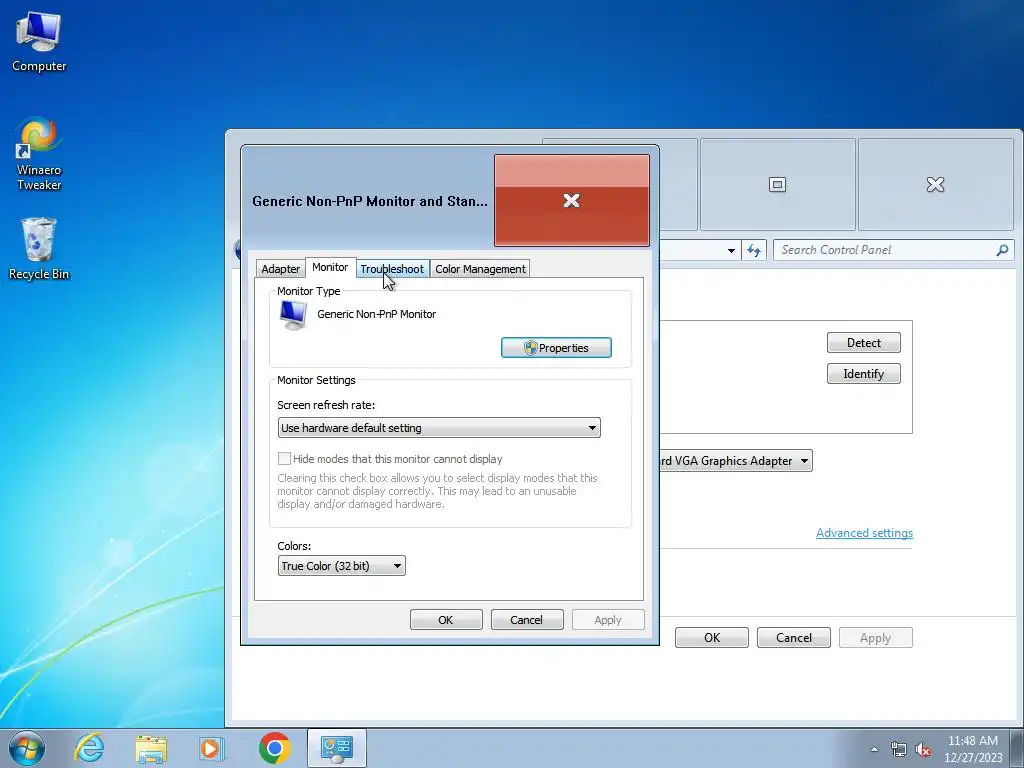Launch Windows Media Player from the taskbar

[211, 748]
